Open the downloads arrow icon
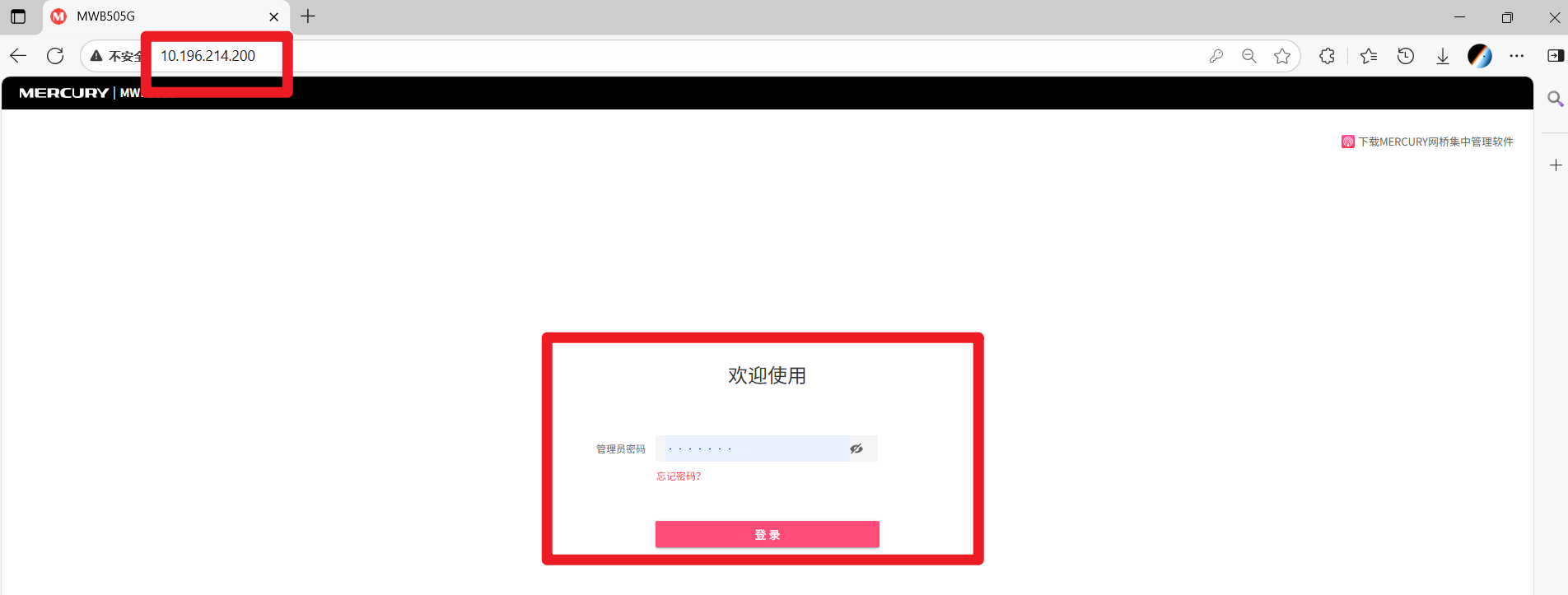This screenshot has width=1568, height=595. [x=1443, y=56]
